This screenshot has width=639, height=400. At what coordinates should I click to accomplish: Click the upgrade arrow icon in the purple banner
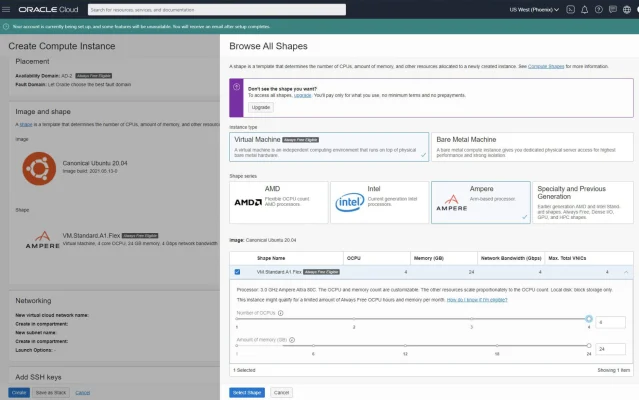click(236, 87)
